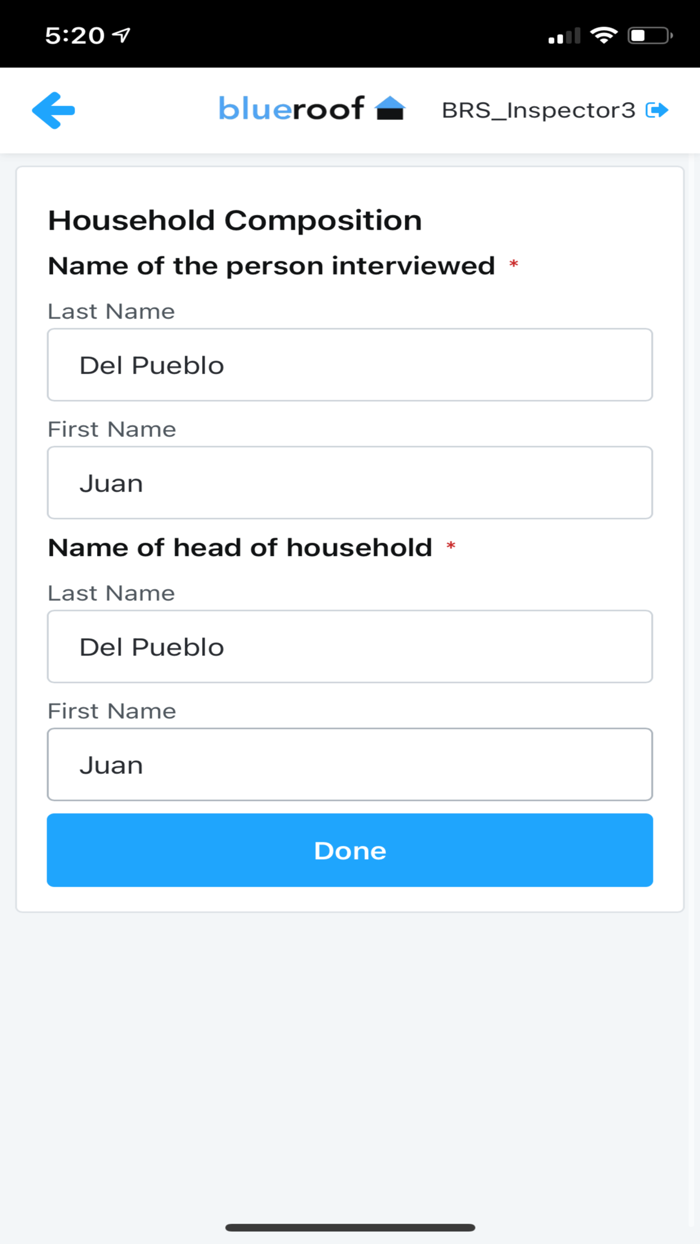Click the blueroof house logo icon

pos(390,109)
